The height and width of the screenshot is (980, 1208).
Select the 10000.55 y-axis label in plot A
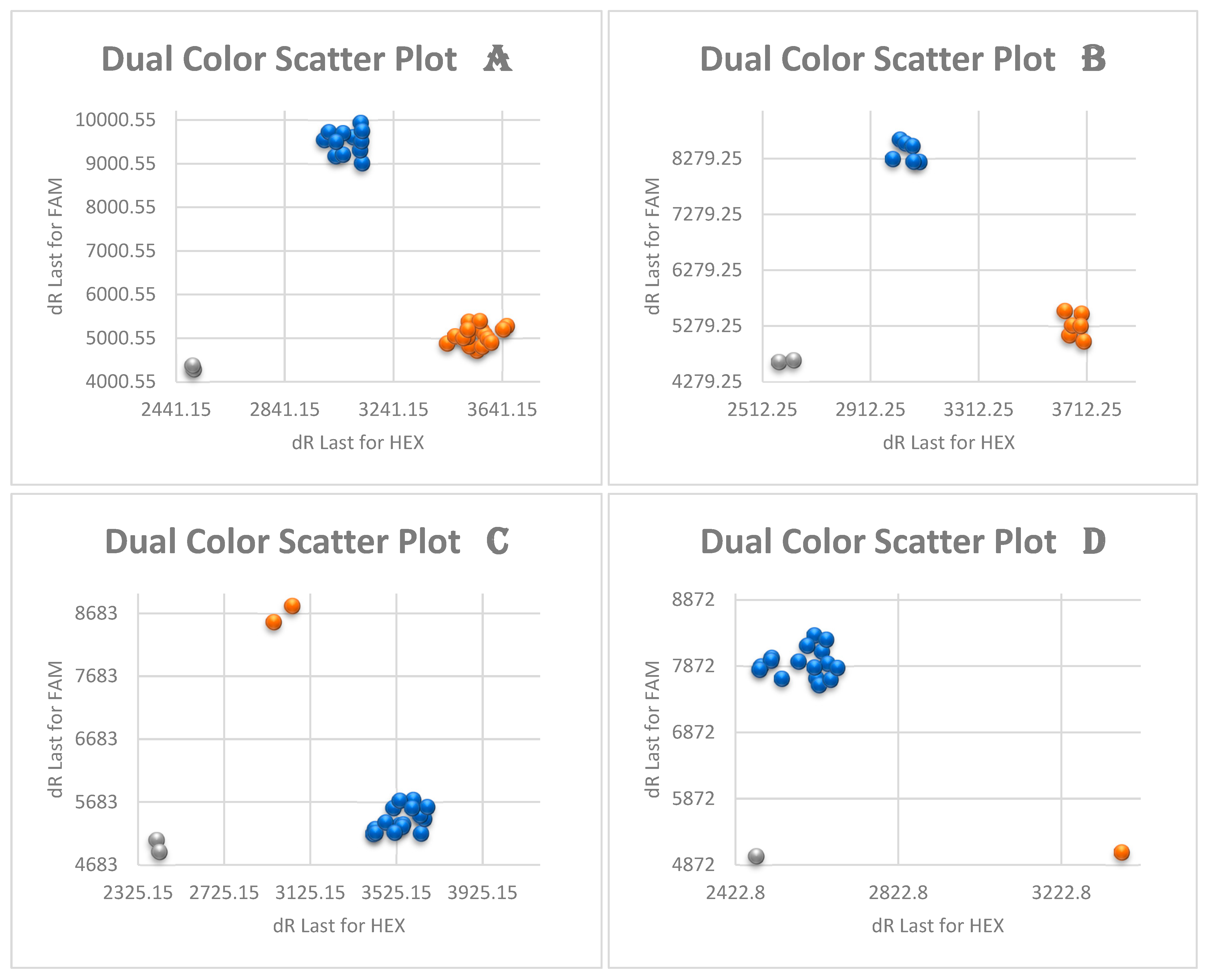click(115, 120)
